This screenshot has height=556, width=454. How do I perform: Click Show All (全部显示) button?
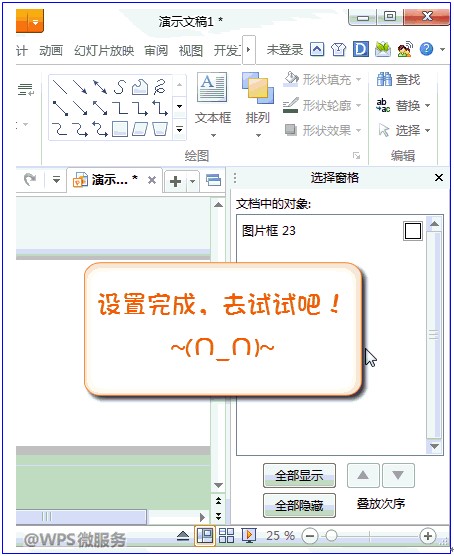(299, 475)
